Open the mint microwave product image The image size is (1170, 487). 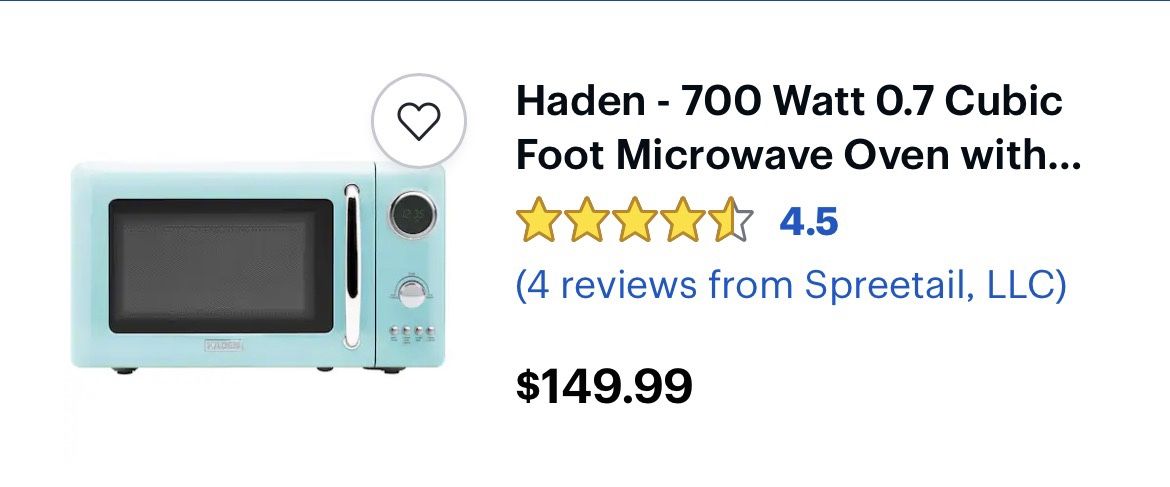(257, 267)
